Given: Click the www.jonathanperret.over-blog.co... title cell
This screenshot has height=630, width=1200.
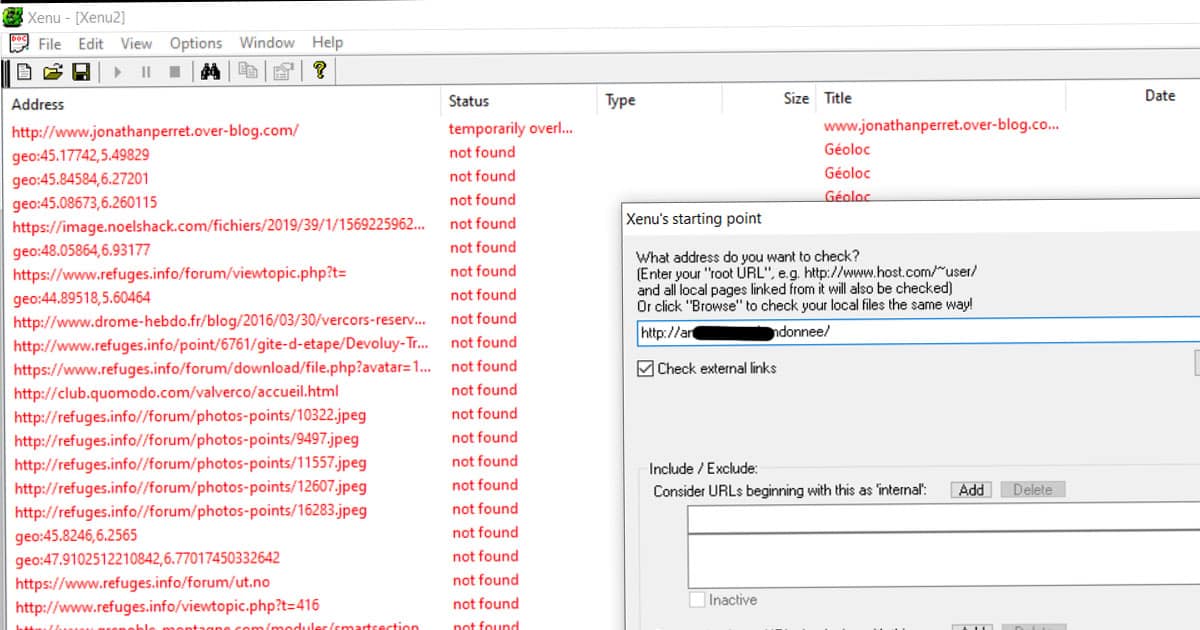Looking at the screenshot, I should click(941, 125).
